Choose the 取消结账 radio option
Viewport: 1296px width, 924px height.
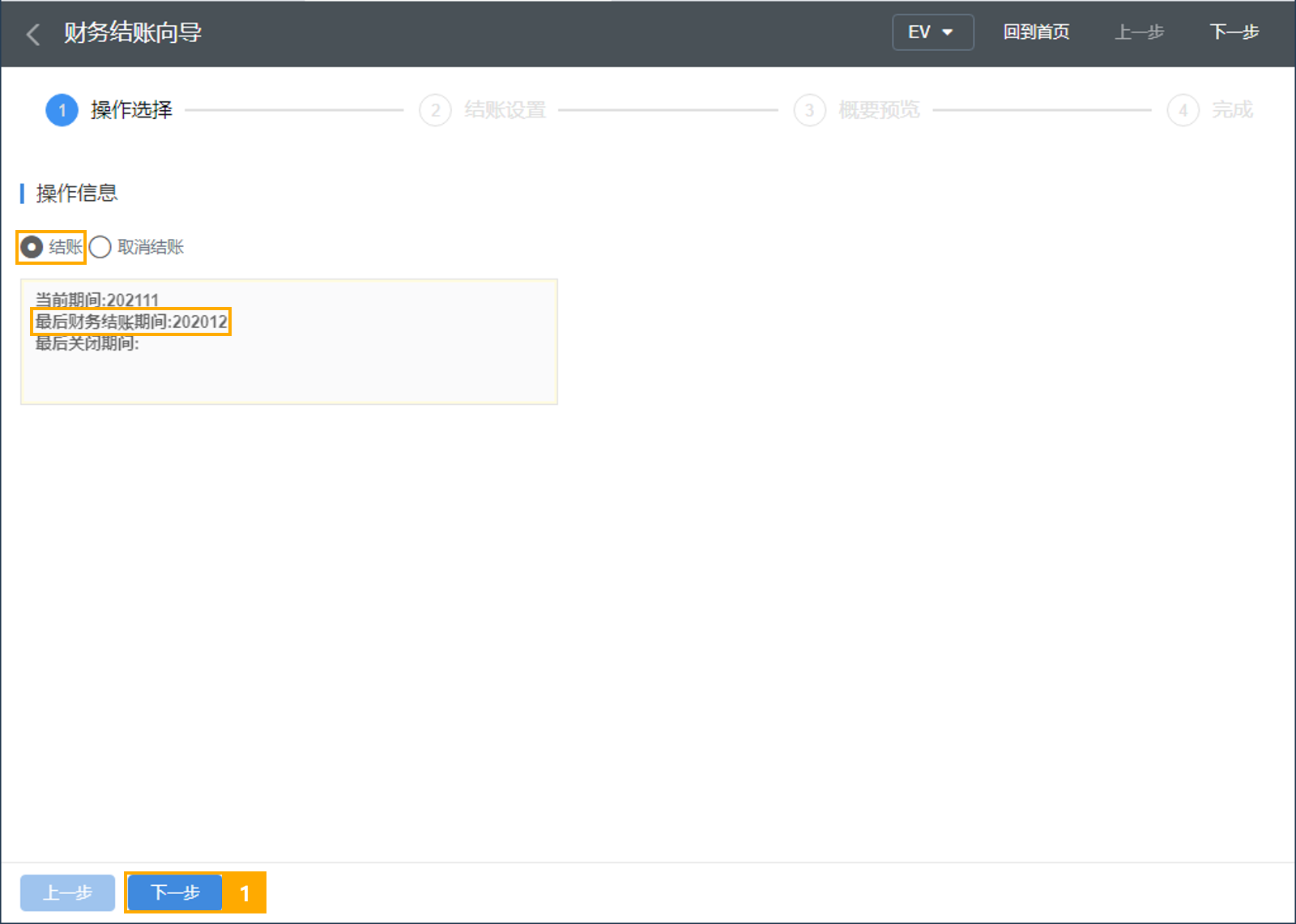pos(137,247)
